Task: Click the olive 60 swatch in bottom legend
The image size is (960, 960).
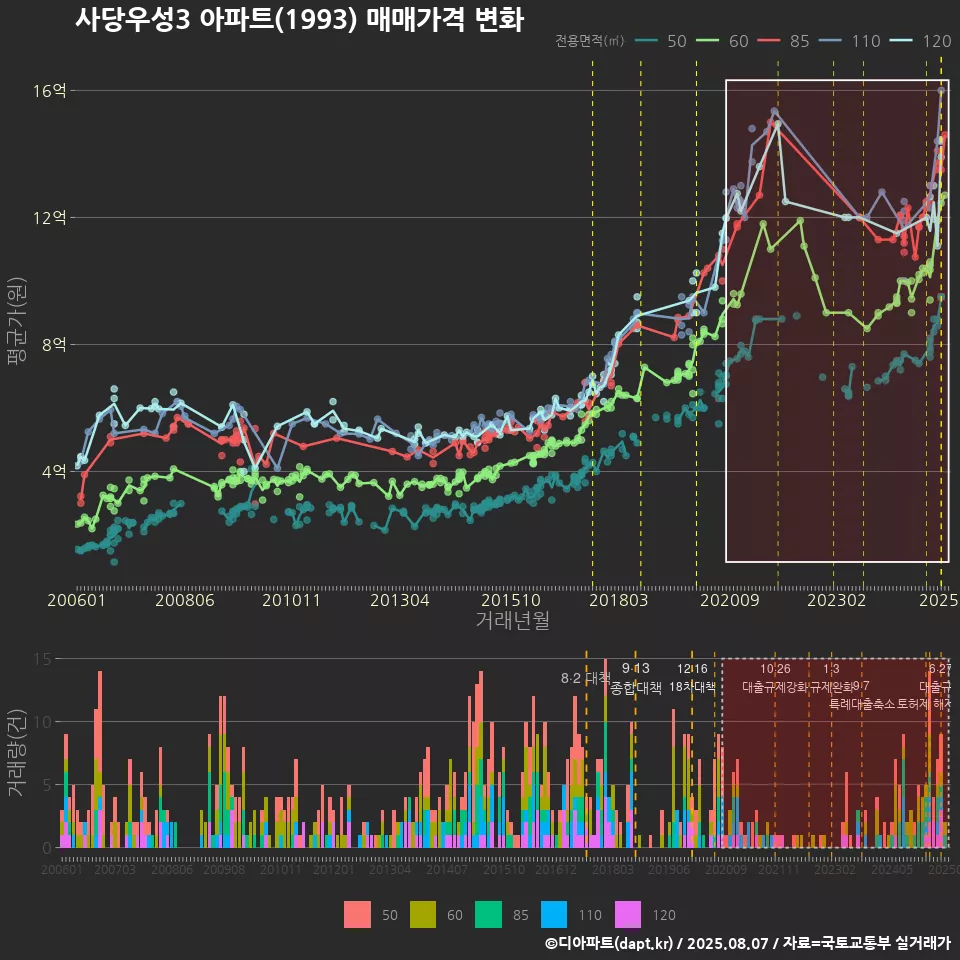Action: pyautogui.click(x=422, y=915)
